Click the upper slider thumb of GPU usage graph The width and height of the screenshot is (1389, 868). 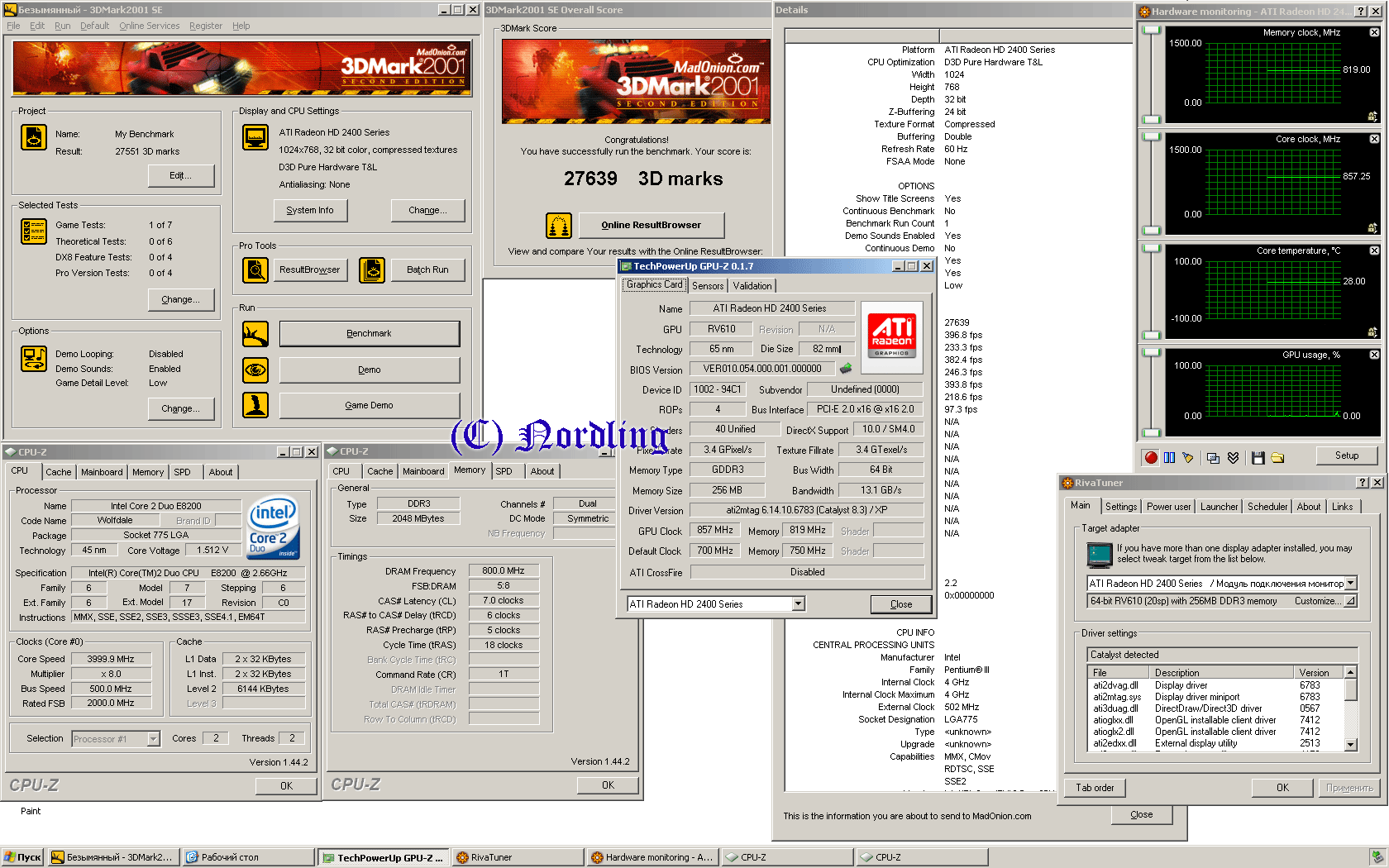(x=1151, y=352)
